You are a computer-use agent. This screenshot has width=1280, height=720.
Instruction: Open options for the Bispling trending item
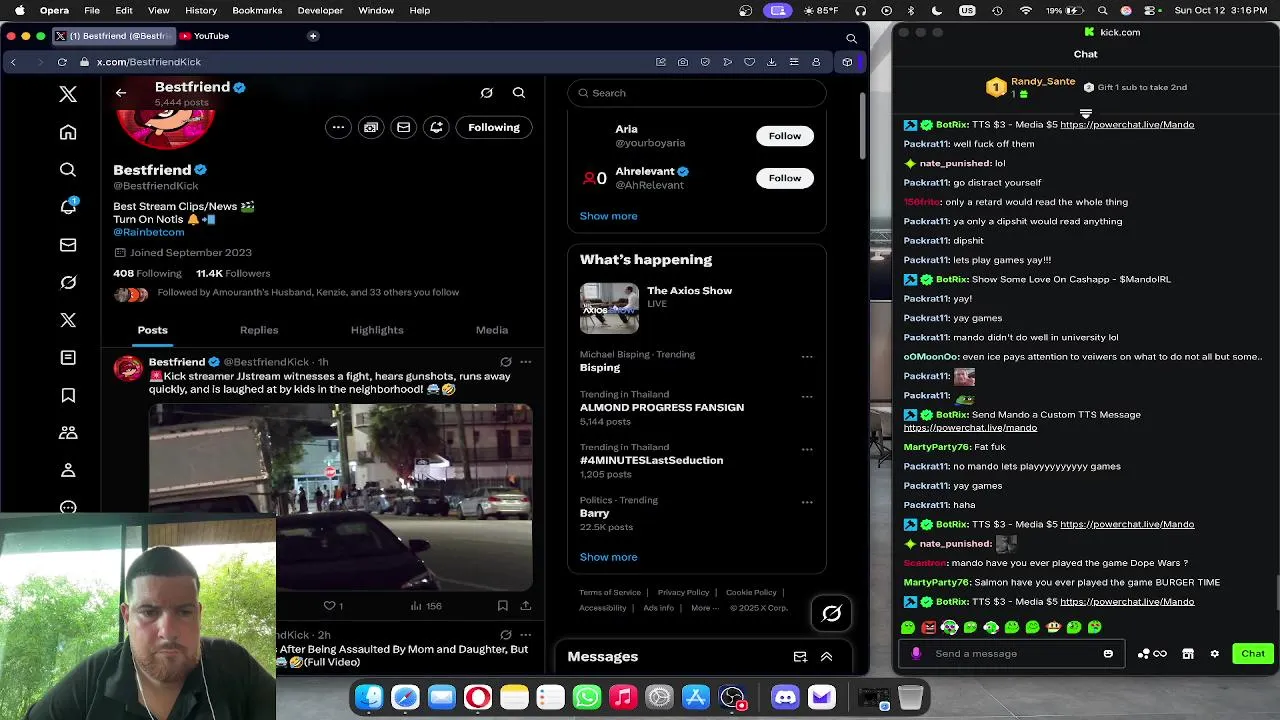[x=807, y=357]
